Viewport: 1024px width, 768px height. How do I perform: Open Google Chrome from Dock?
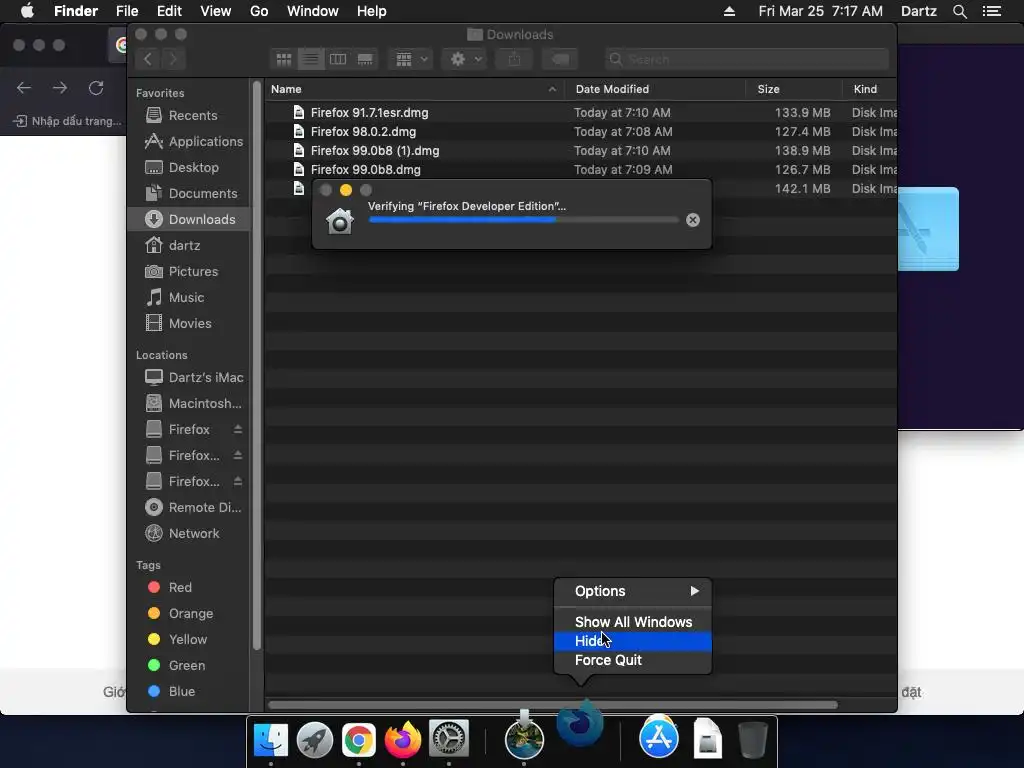tap(359, 740)
